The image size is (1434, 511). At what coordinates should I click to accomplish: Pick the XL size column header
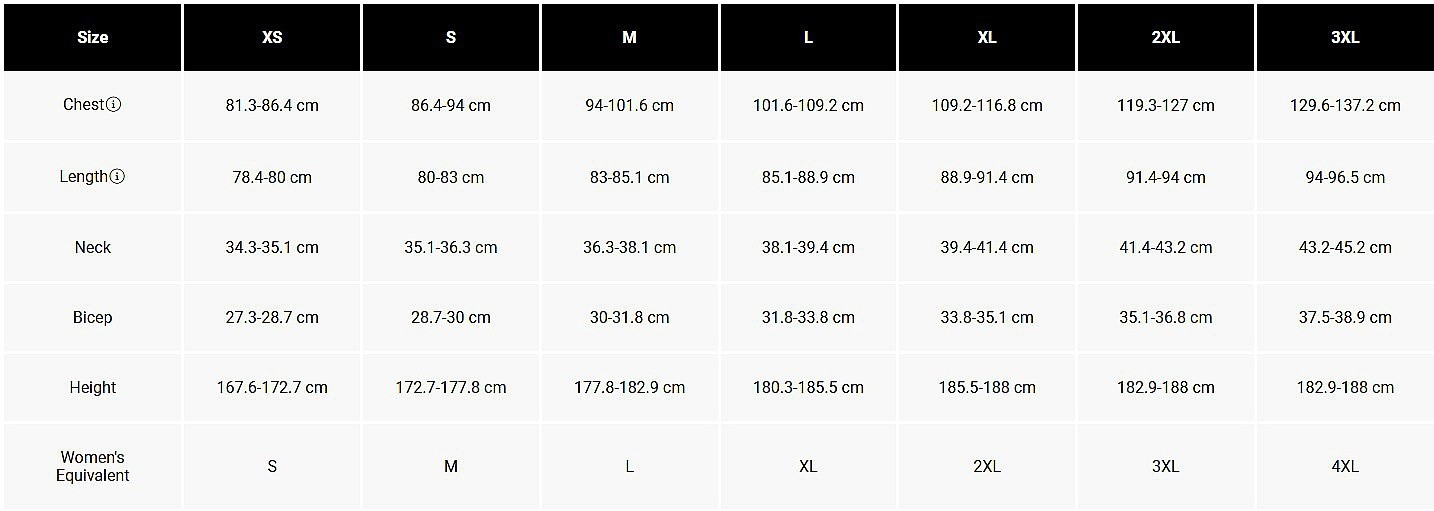coord(987,37)
